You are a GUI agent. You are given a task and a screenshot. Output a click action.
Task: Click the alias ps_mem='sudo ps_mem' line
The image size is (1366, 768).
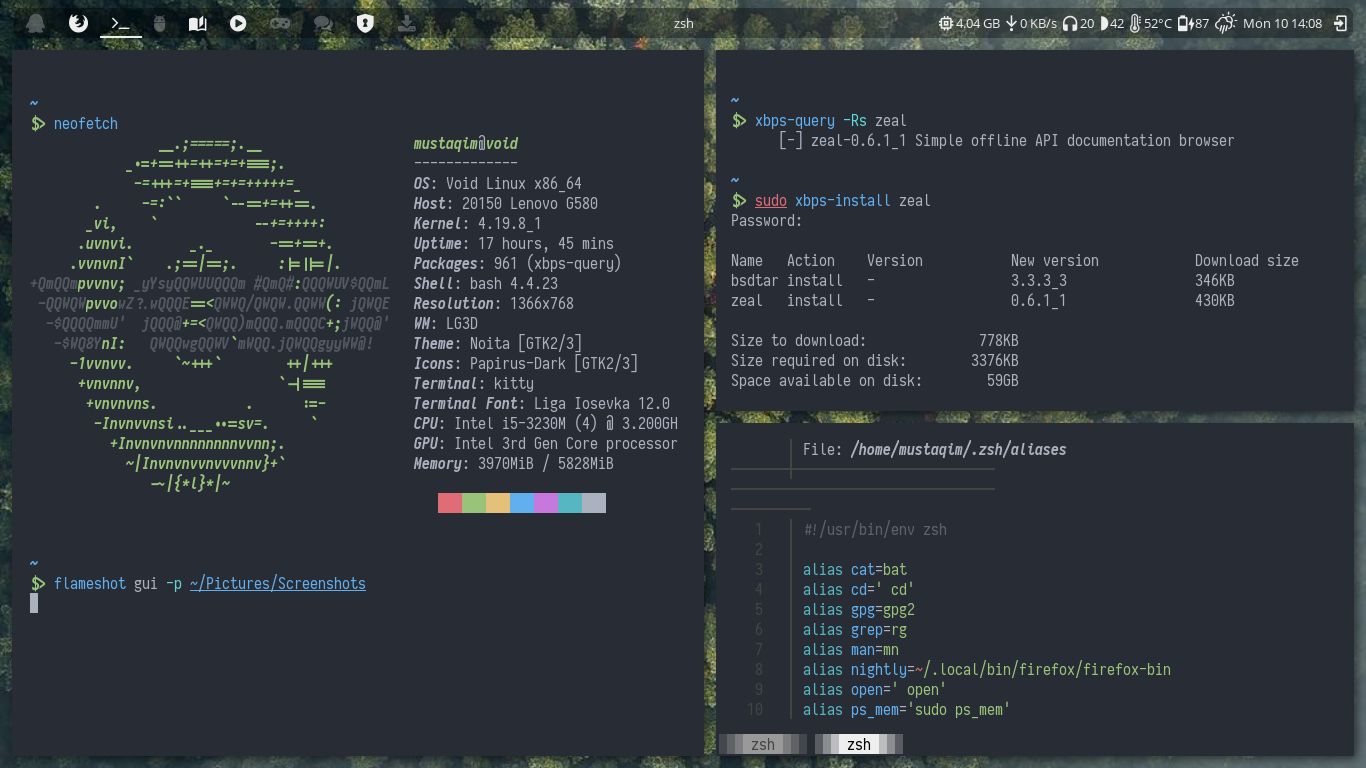coord(907,710)
